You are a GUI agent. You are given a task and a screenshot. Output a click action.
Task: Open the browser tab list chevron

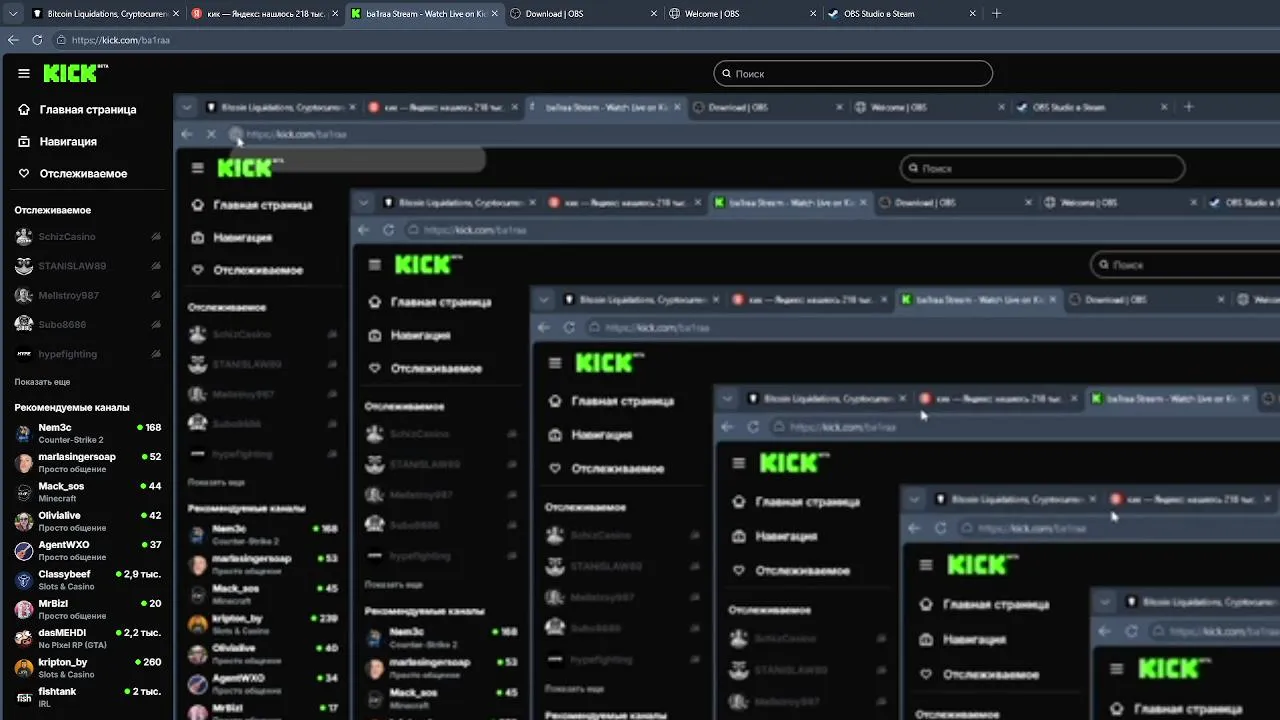coord(13,14)
